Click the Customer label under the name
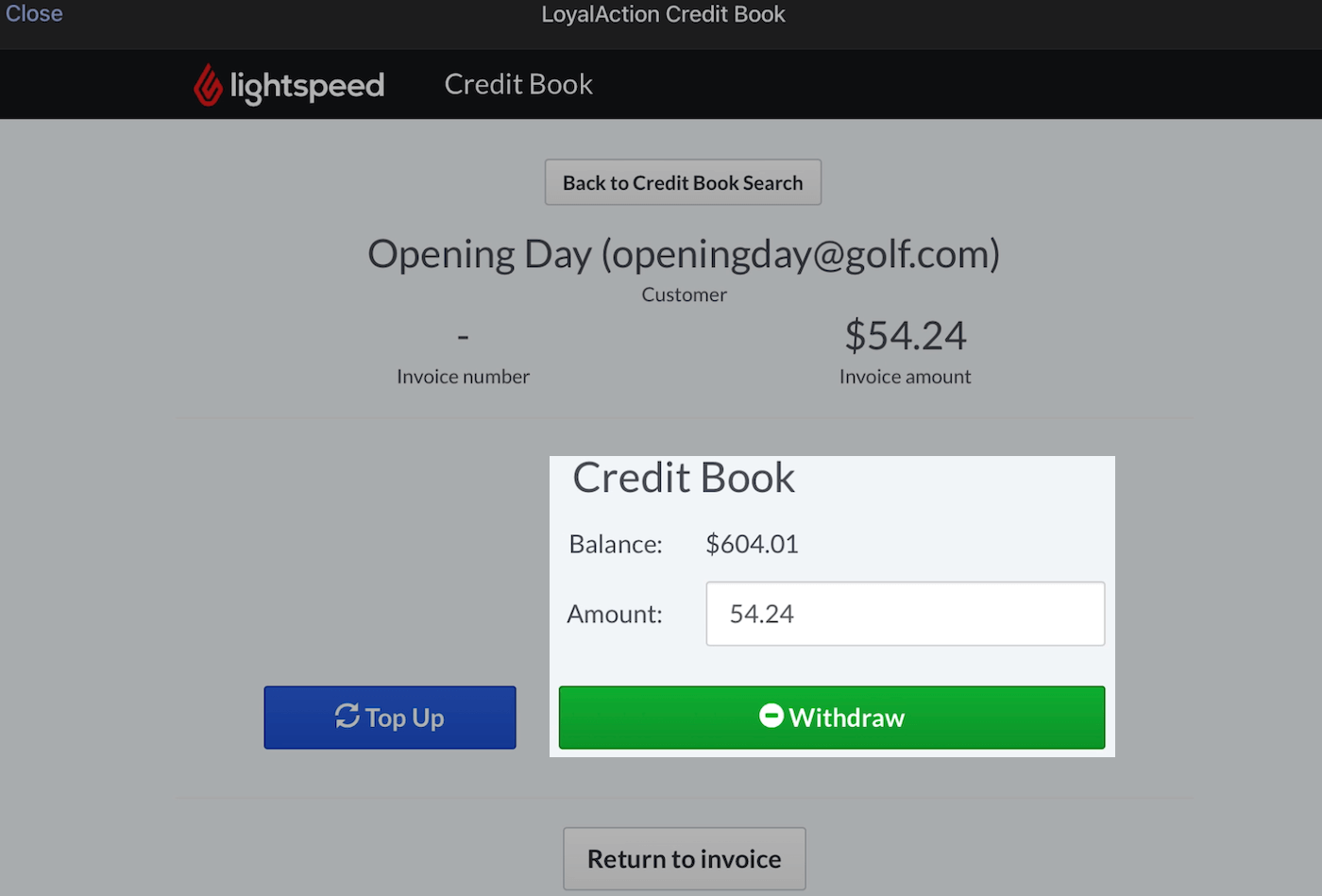The image size is (1322, 896). (x=685, y=295)
